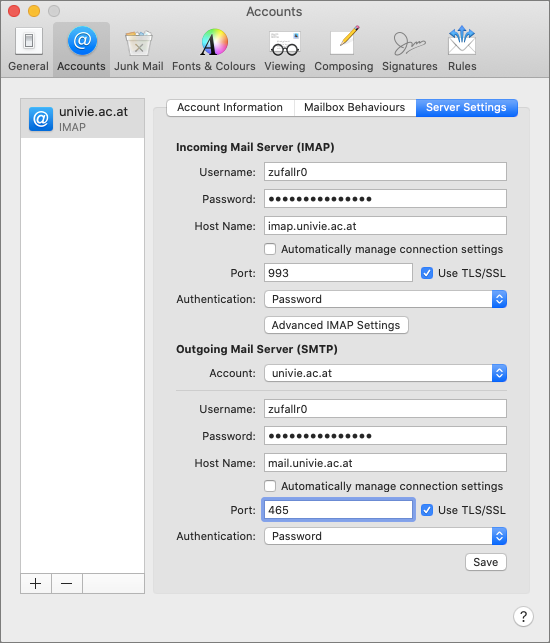Click the help question mark button
Screen dimensions: 550x643
(523, 616)
